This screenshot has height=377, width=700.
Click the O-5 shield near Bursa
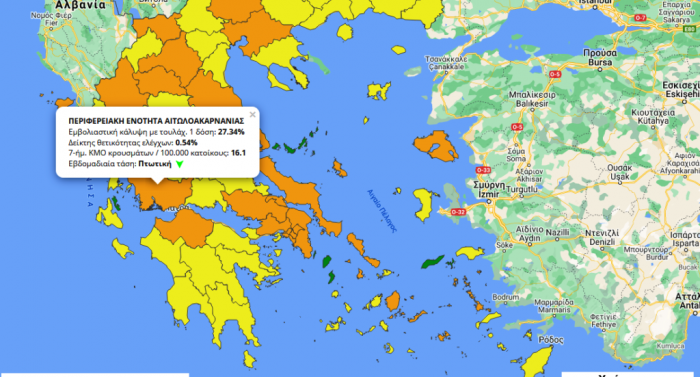555,75
